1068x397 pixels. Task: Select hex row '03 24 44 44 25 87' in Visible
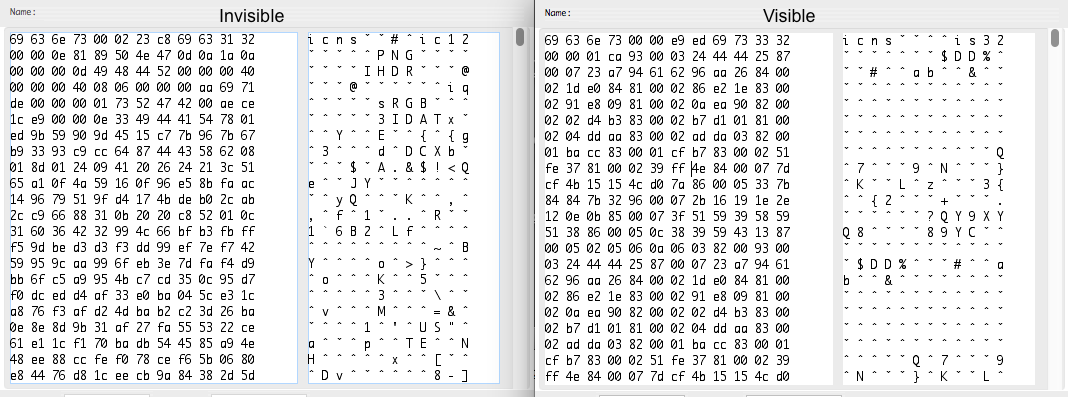[x=668, y=264]
